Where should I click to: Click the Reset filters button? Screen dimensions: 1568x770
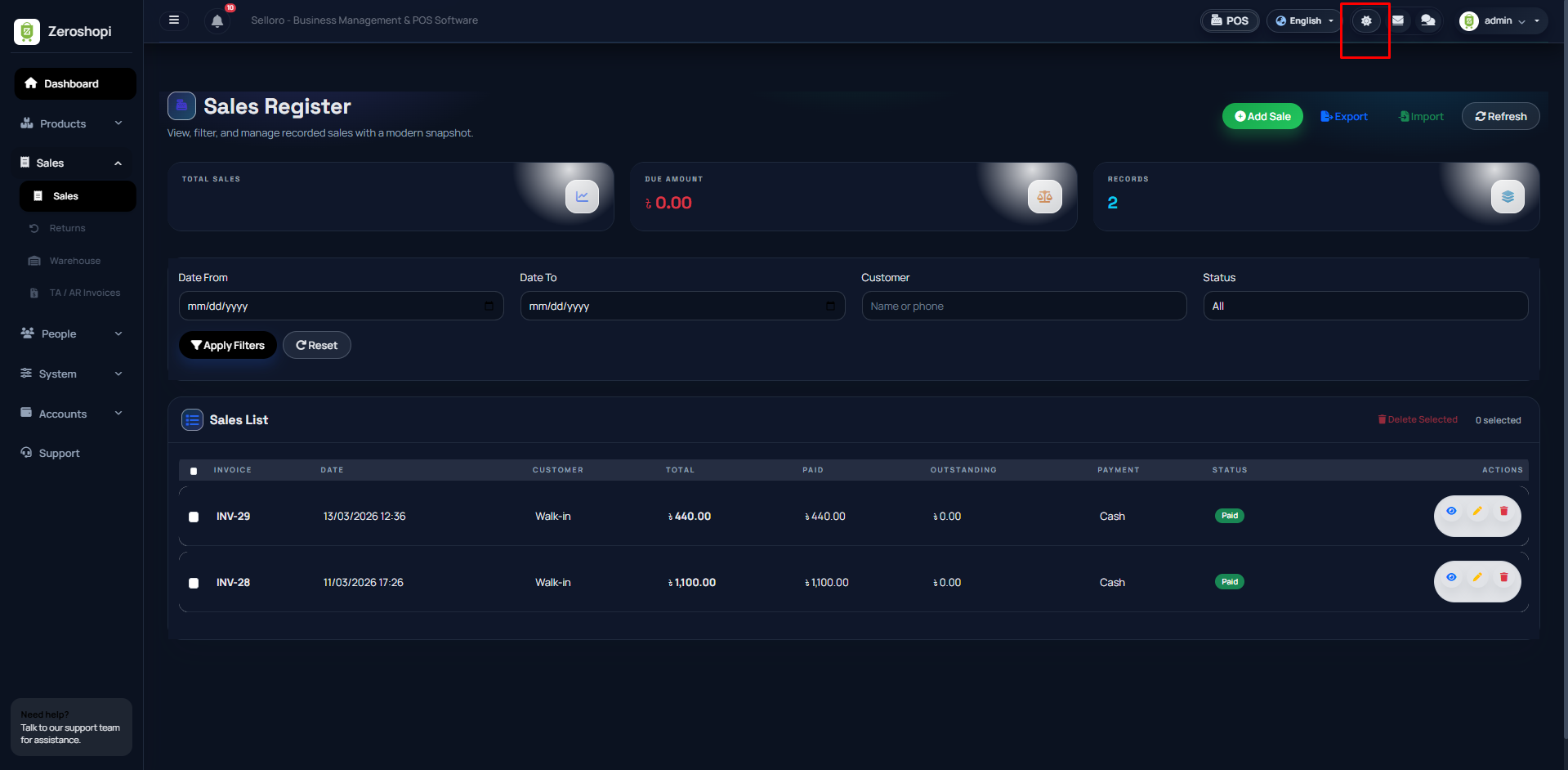point(317,345)
